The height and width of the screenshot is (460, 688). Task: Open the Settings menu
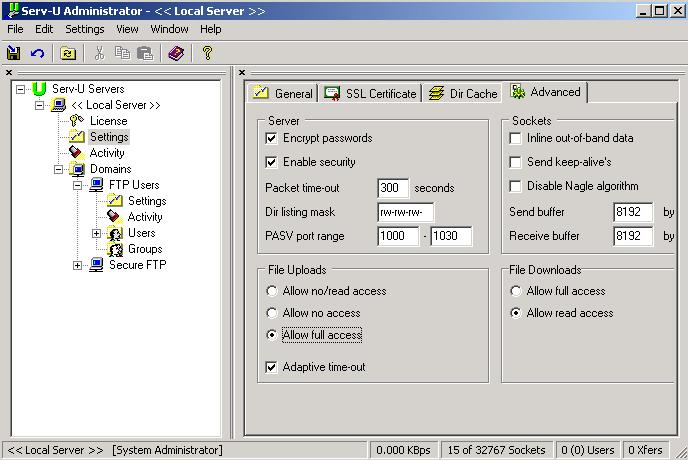[x=85, y=29]
